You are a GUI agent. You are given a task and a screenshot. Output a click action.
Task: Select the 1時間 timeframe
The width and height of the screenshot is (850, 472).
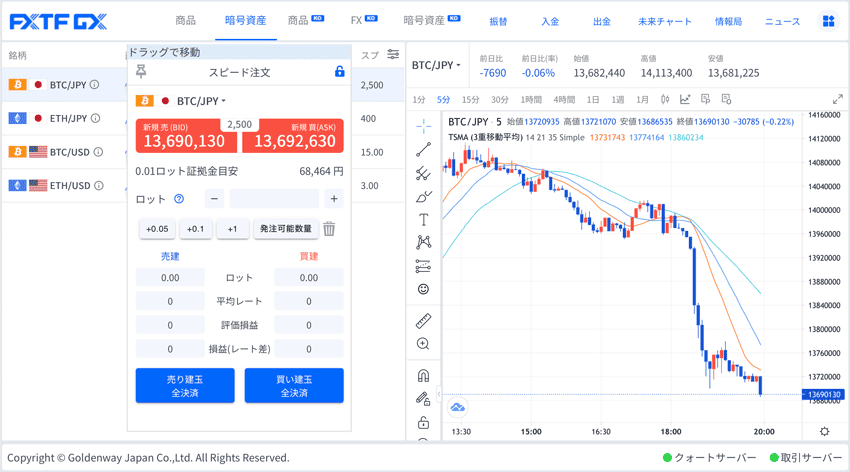tap(531, 99)
